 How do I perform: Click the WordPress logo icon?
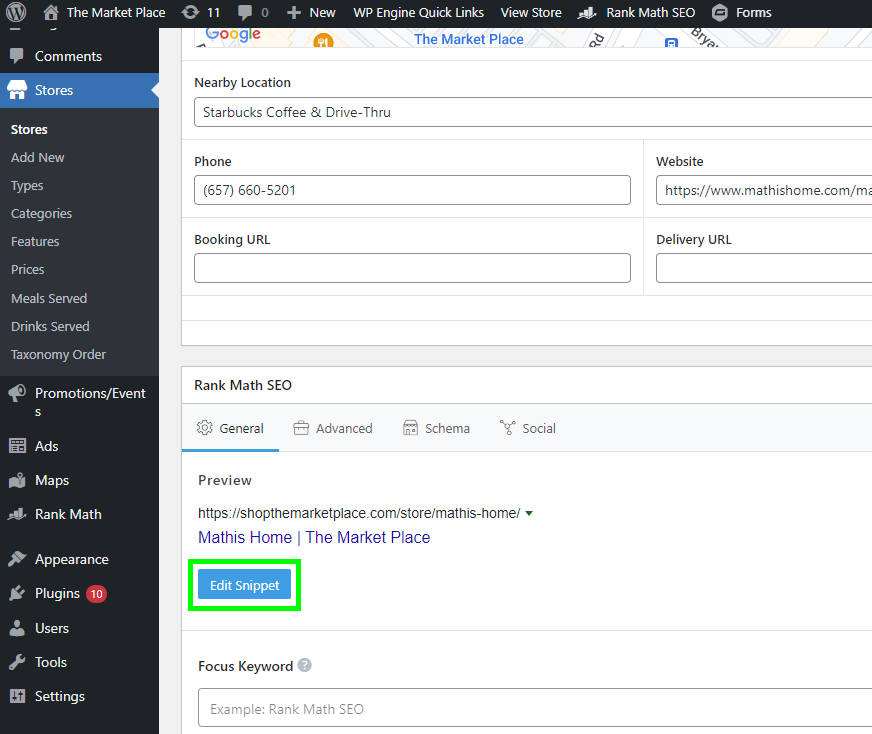tap(17, 13)
